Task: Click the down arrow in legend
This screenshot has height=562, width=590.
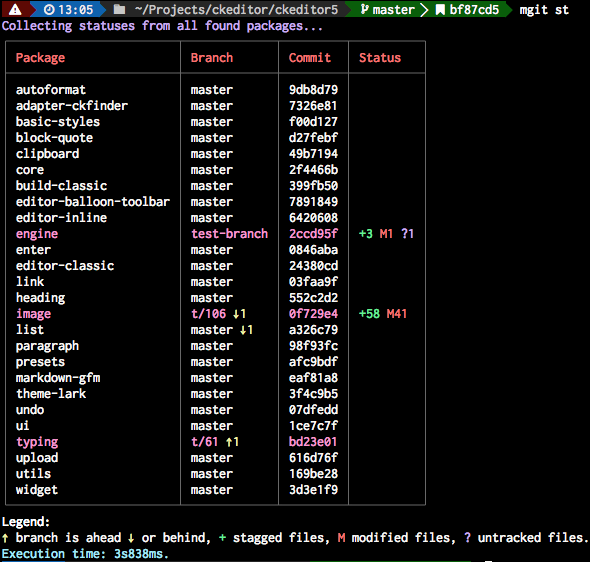Action: coord(131,538)
